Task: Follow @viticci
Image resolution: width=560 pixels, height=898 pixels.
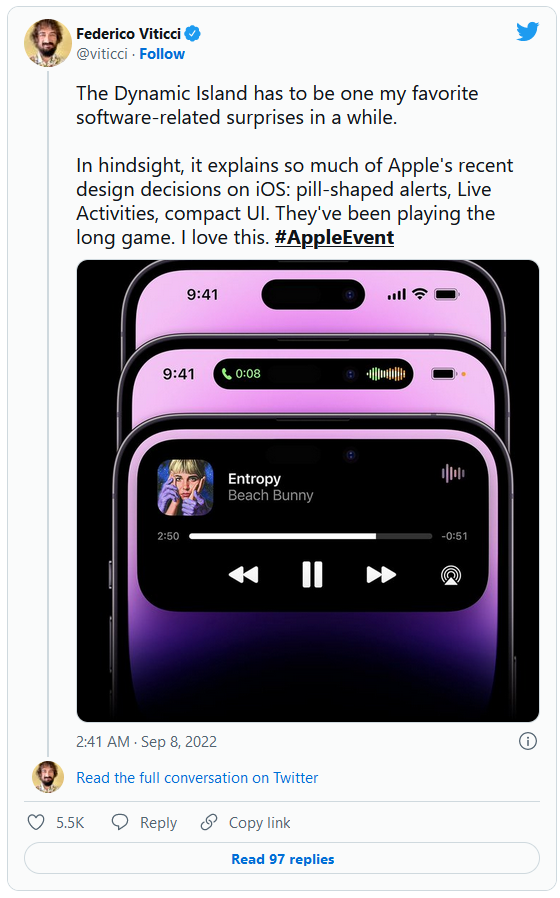Action: point(162,54)
